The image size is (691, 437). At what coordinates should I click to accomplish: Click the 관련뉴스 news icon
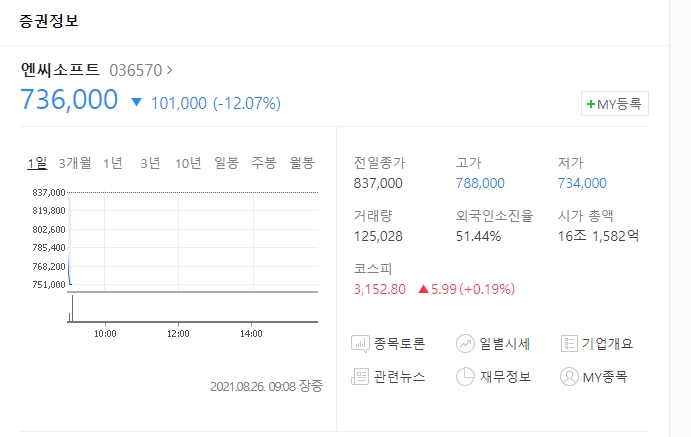(361, 377)
